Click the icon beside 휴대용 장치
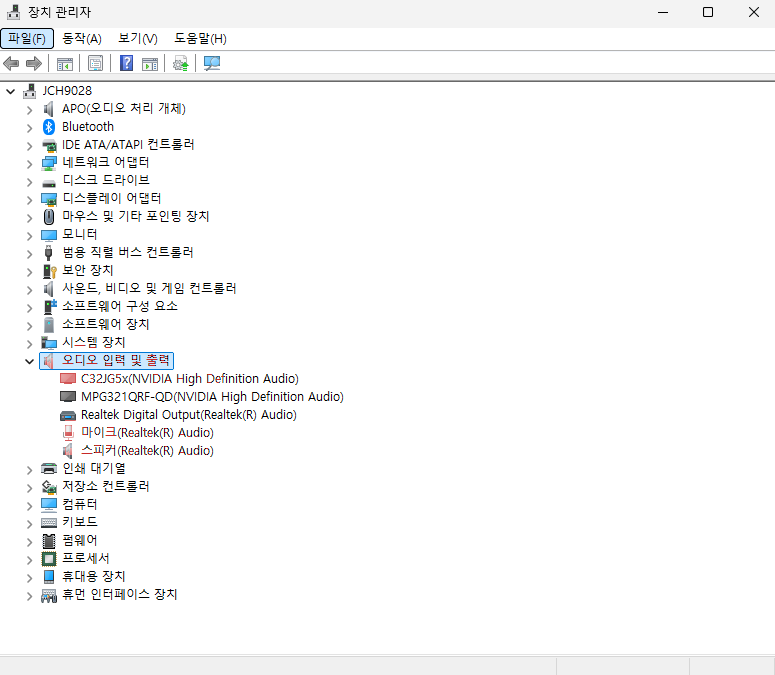Viewport: 775px width, 675px height. click(x=48, y=577)
